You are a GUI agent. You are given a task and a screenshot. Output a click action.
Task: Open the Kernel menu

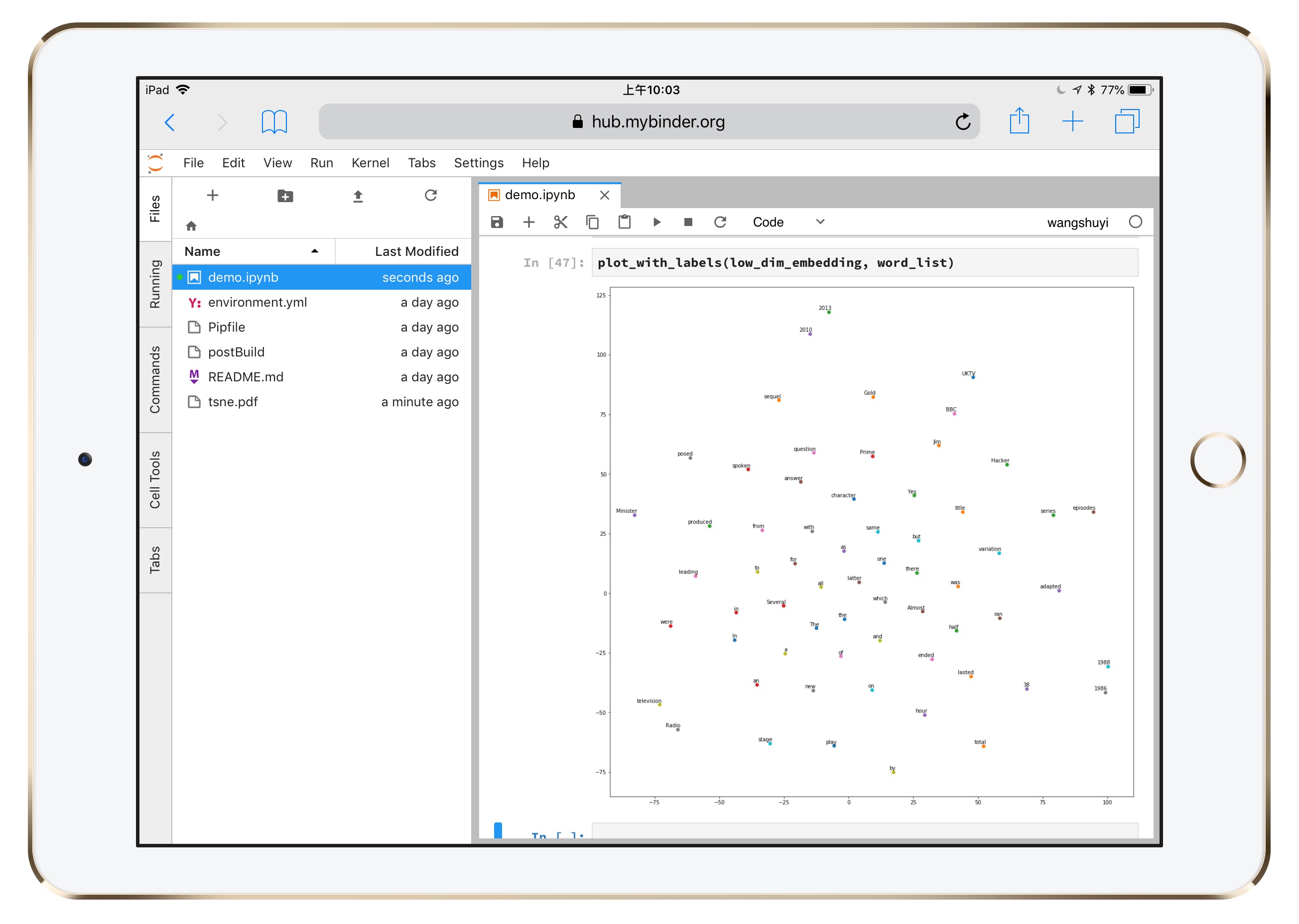pos(370,163)
